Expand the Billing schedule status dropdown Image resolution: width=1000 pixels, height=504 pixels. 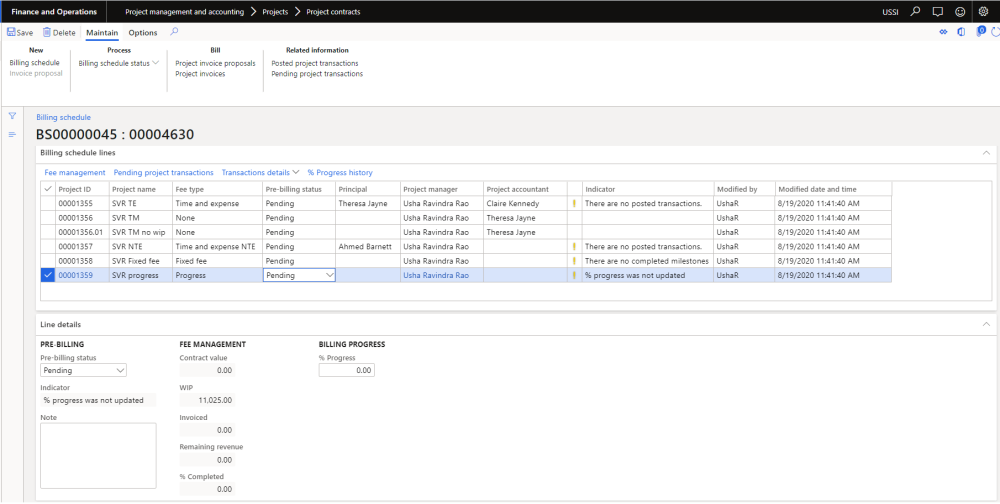pos(119,63)
